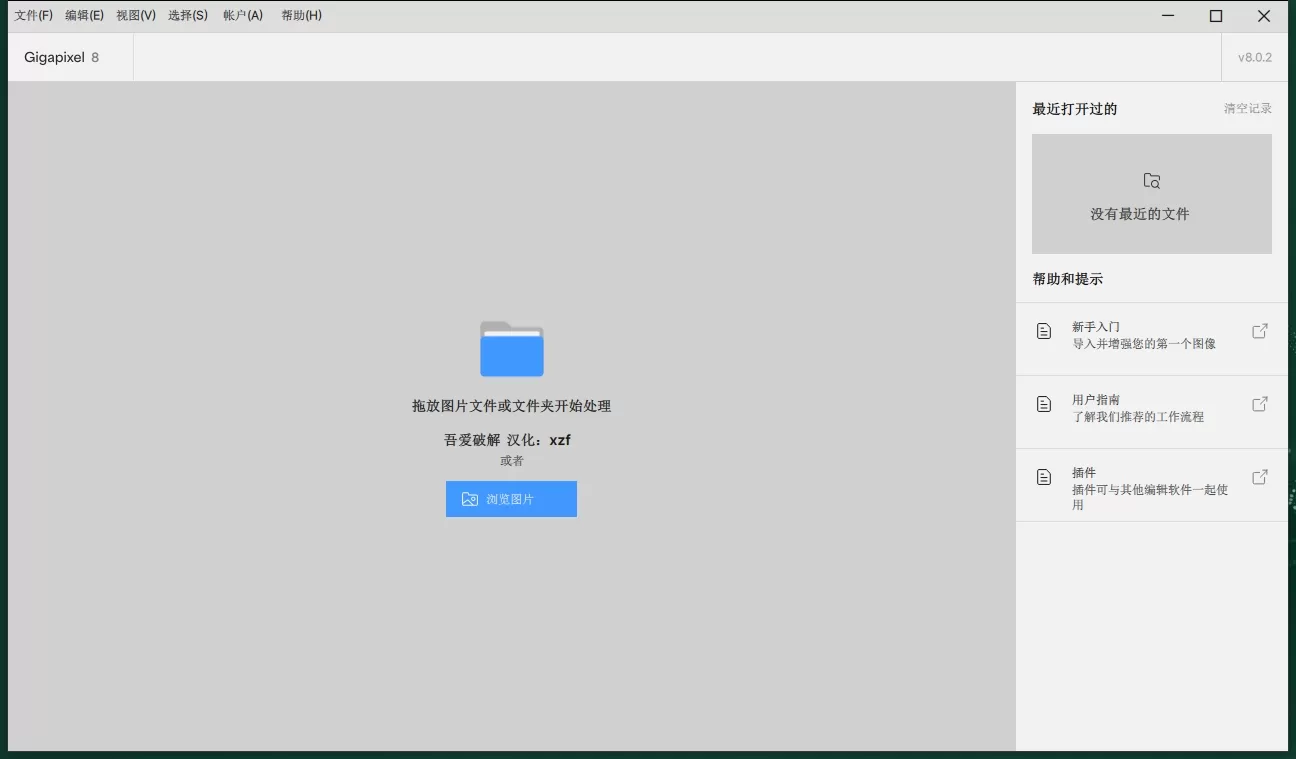1296x759 pixels.
Task: Open the 帐户(A) menu
Action: coord(242,15)
